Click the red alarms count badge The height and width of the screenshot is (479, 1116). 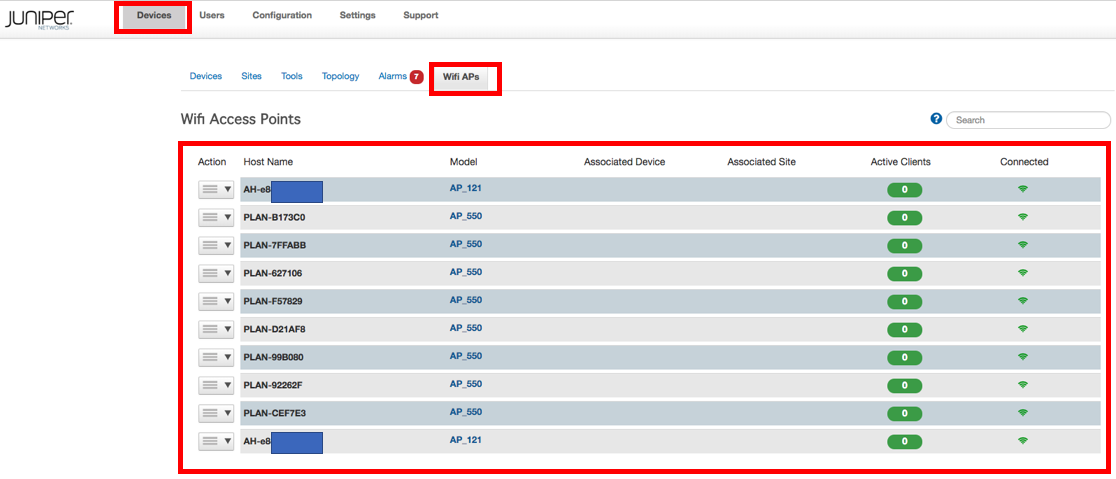[416, 77]
